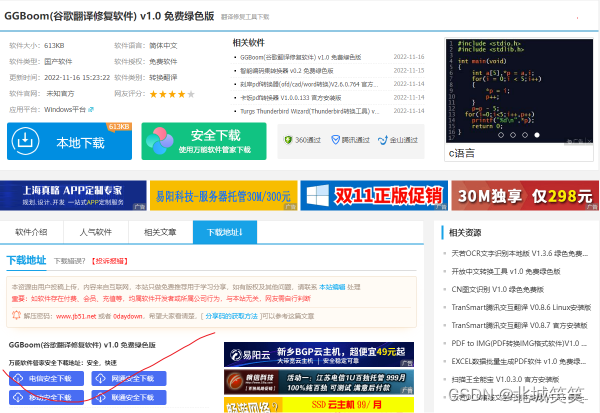
Task: Open the 软件介绍 tab
Action: (x=31, y=232)
